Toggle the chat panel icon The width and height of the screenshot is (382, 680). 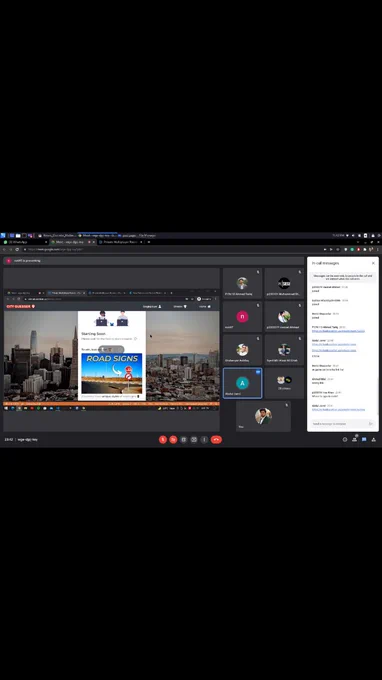[x=364, y=439]
